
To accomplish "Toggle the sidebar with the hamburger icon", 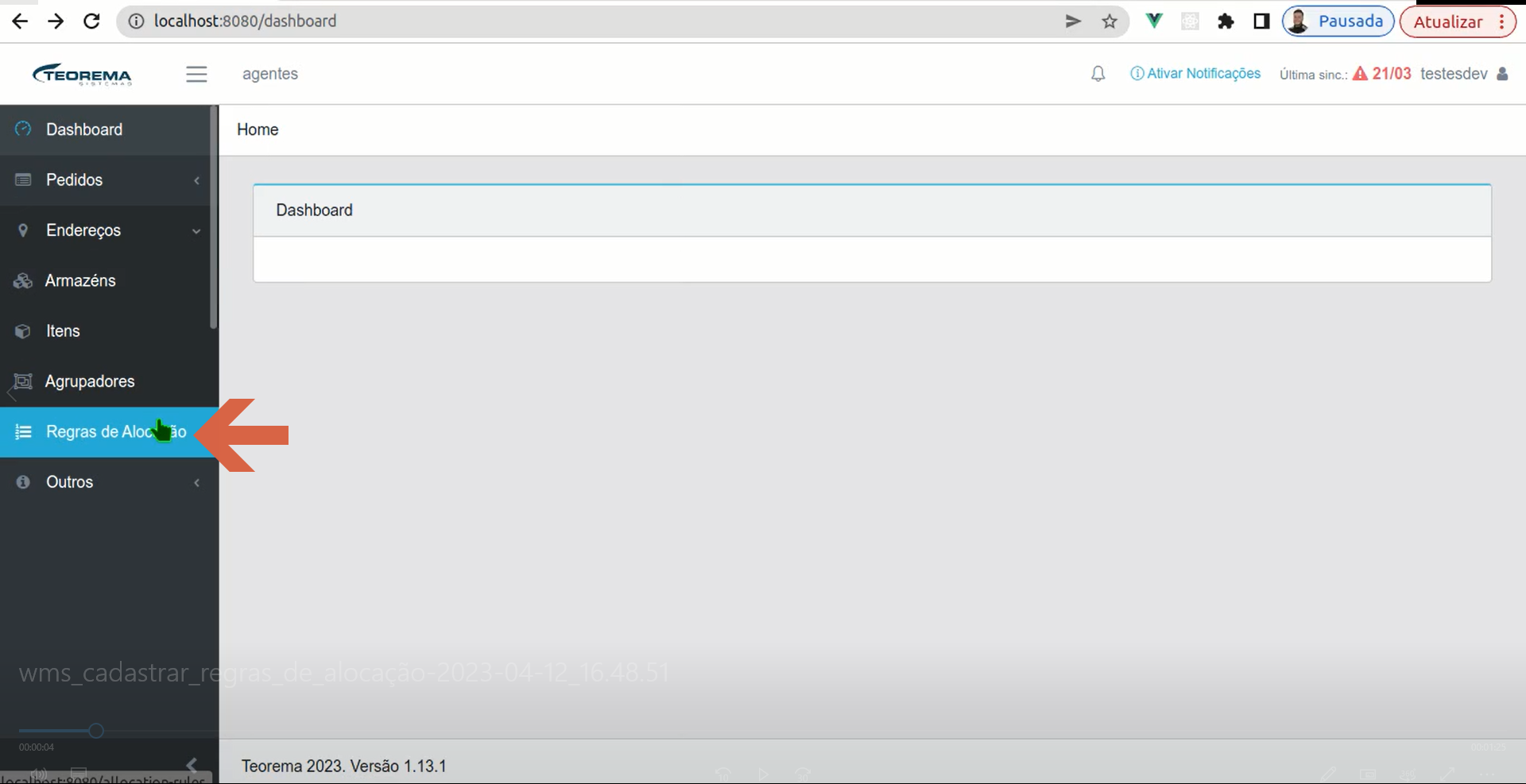I will (196, 74).
